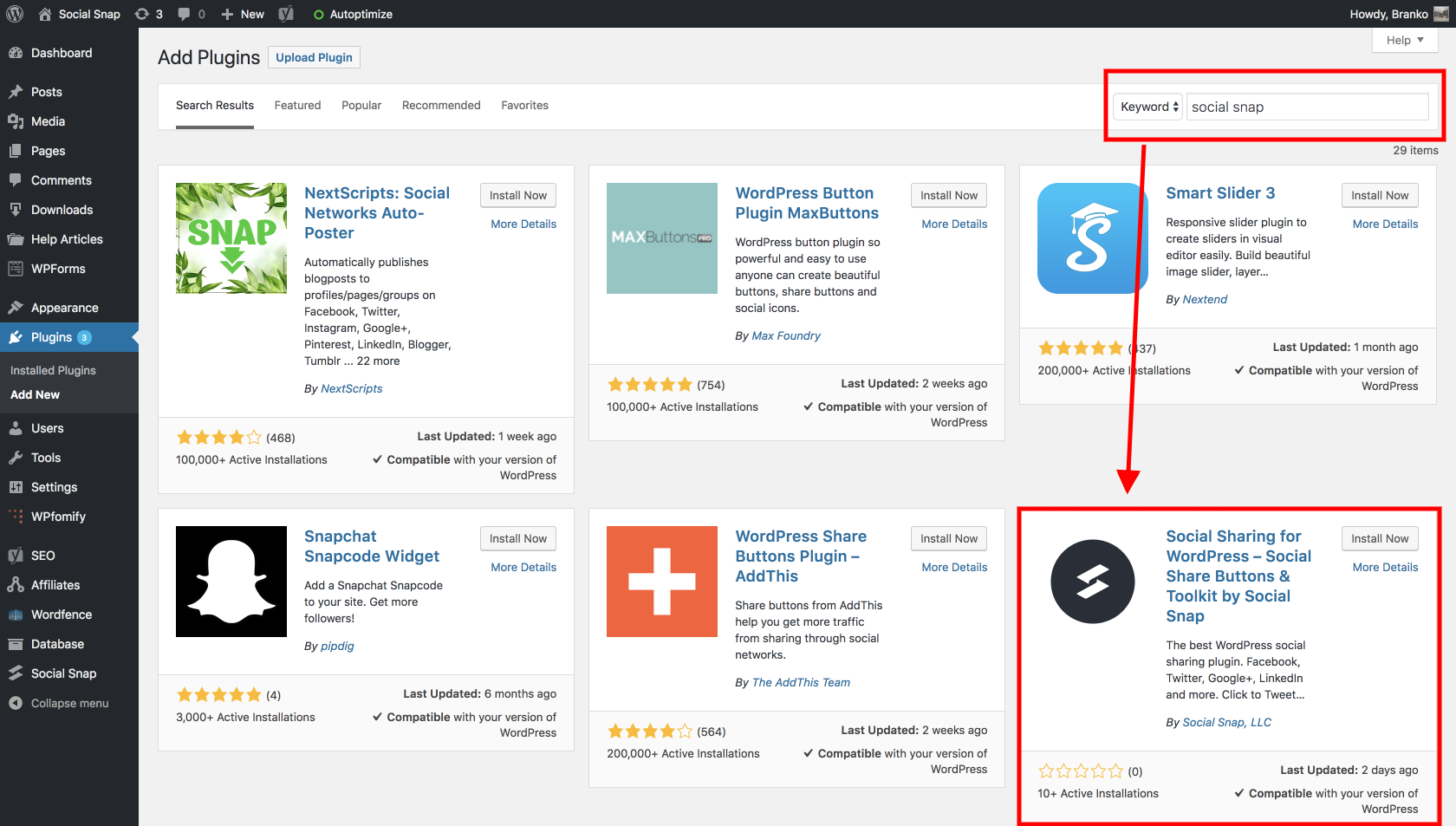Open the Max Foundry author link
This screenshot has width=1456, height=826.
[786, 335]
